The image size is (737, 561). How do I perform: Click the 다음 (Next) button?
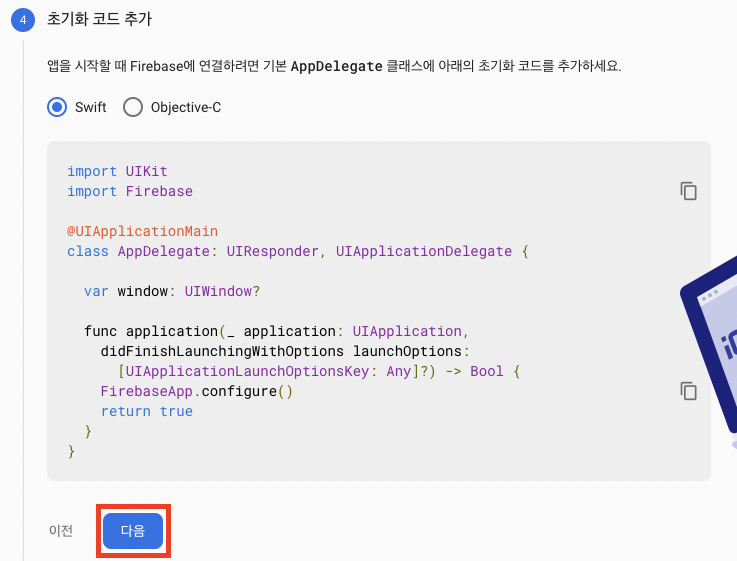133,531
